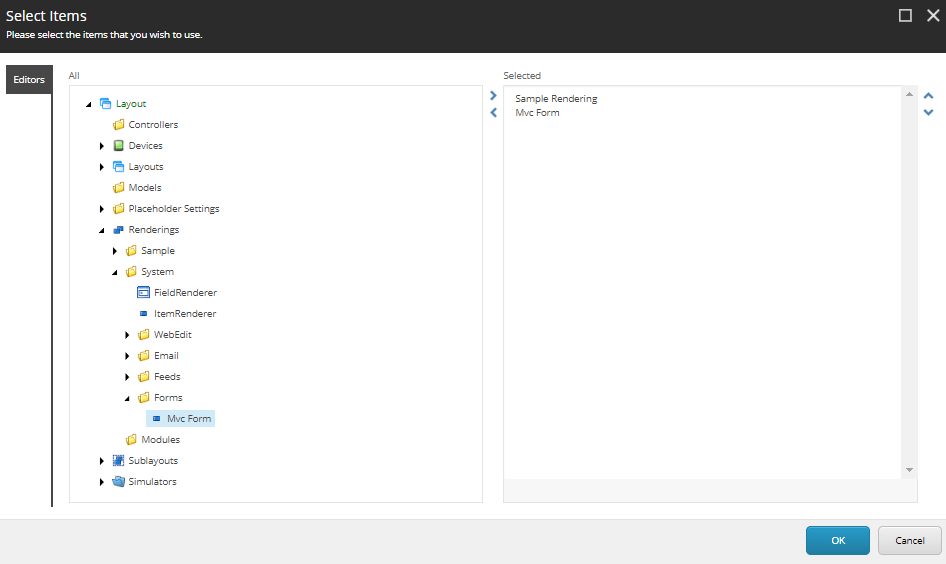Select the Mvc Form tree label
Image resolution: width=946 pixels, height=564 pixels.
click(189, 419)
